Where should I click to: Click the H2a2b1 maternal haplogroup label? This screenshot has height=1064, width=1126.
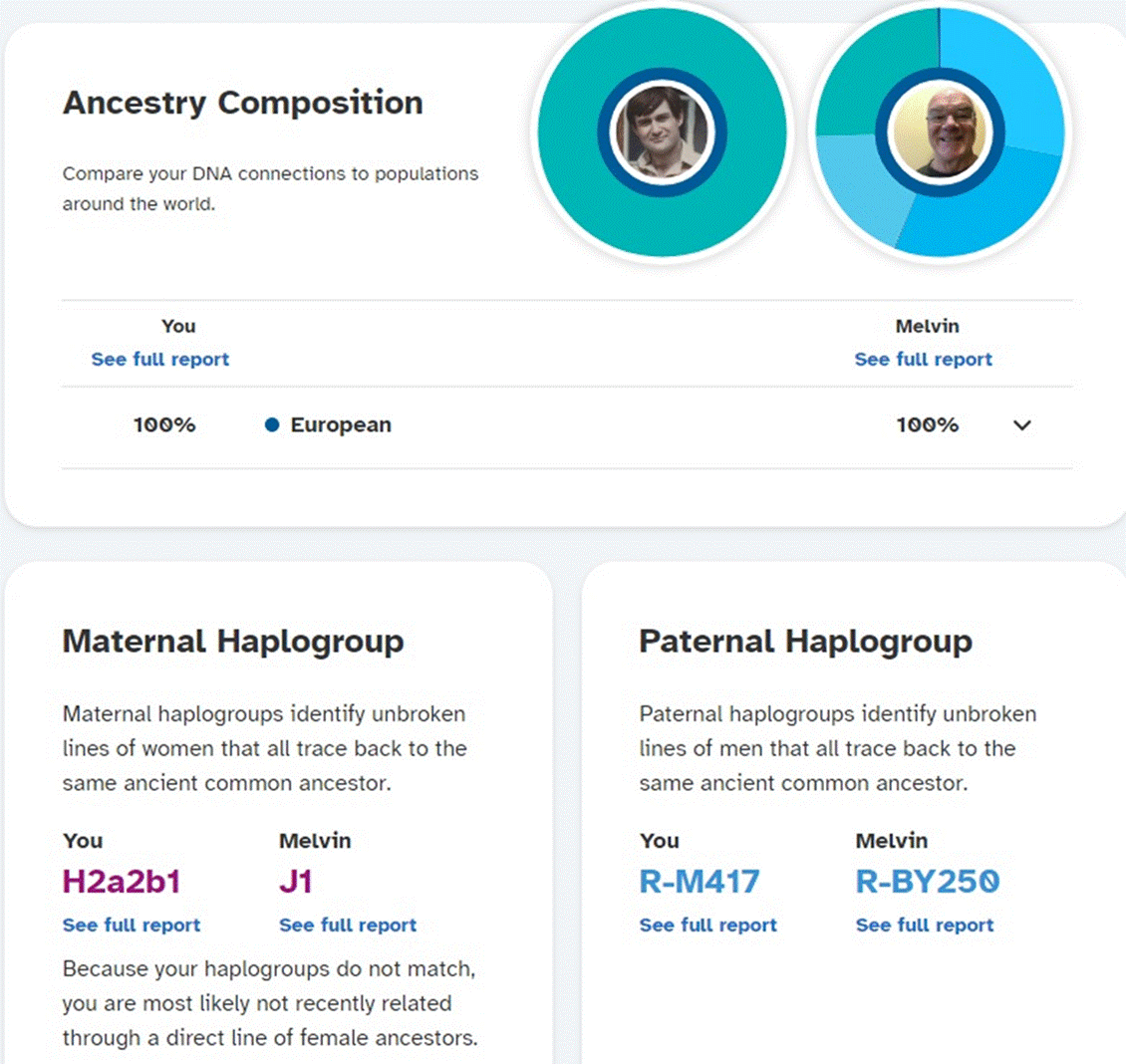point(122,882)
